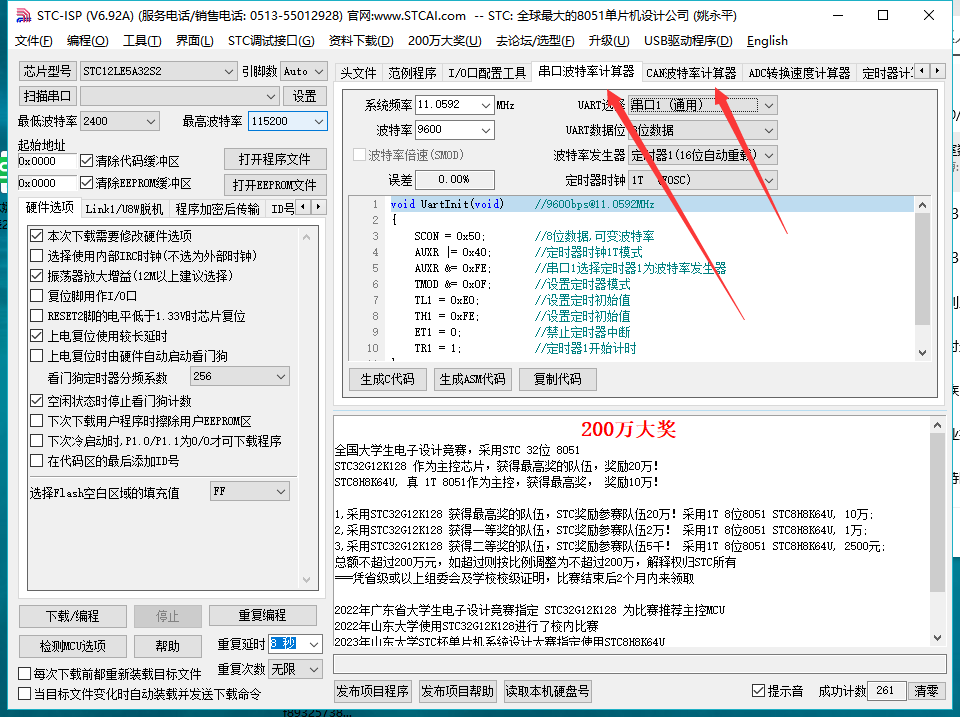Viewport: 960px width, 717px height.
Task: Toggle 空闲状态时停止看门狗计数 checkbox
Action: (37, 401)
